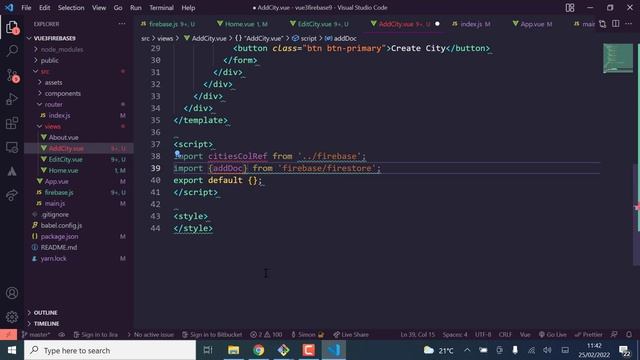Show errors and warnings count
The width and height of the screenshot is (640, 360).
[x=266, y=335]
